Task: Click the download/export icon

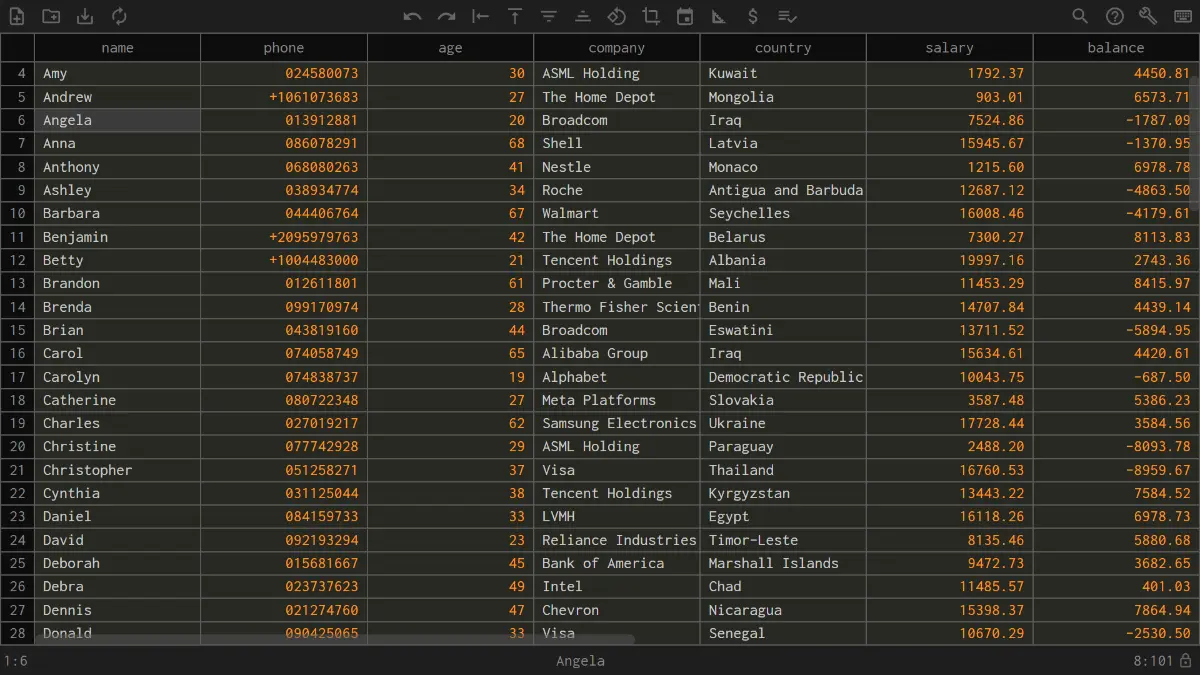Action: [x=85, y=16]
